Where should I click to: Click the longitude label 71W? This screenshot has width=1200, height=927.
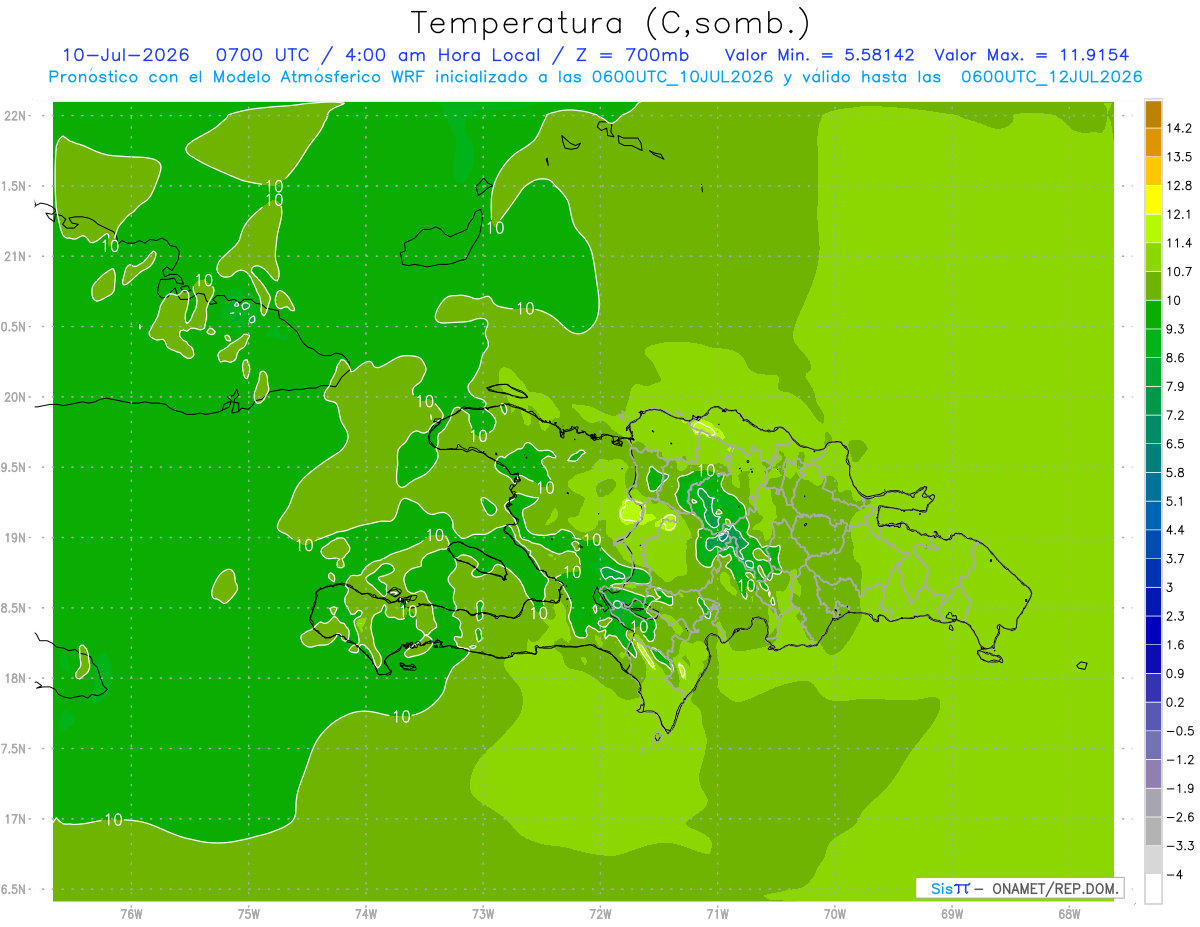pos(717,914)
